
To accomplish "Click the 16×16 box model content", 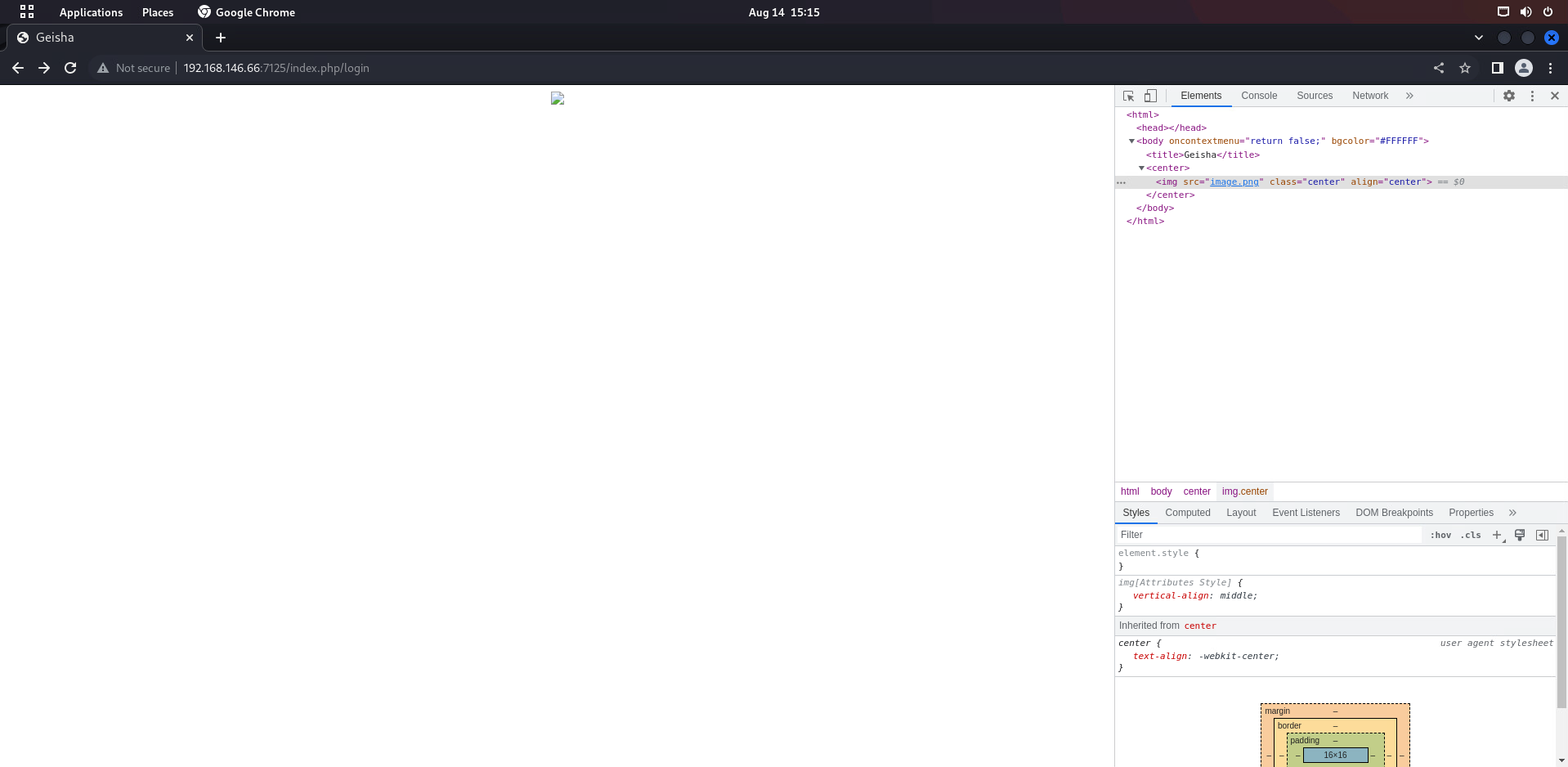I will point(1335,756).
